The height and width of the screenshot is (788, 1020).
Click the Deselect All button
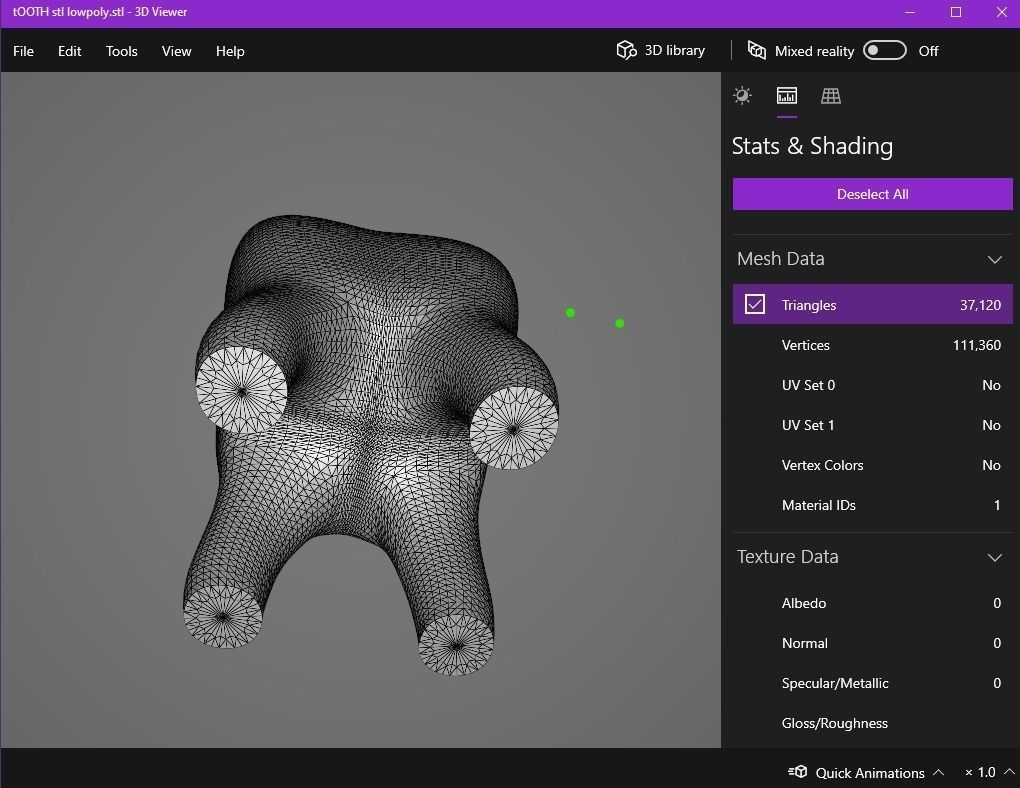pos(872,194)
